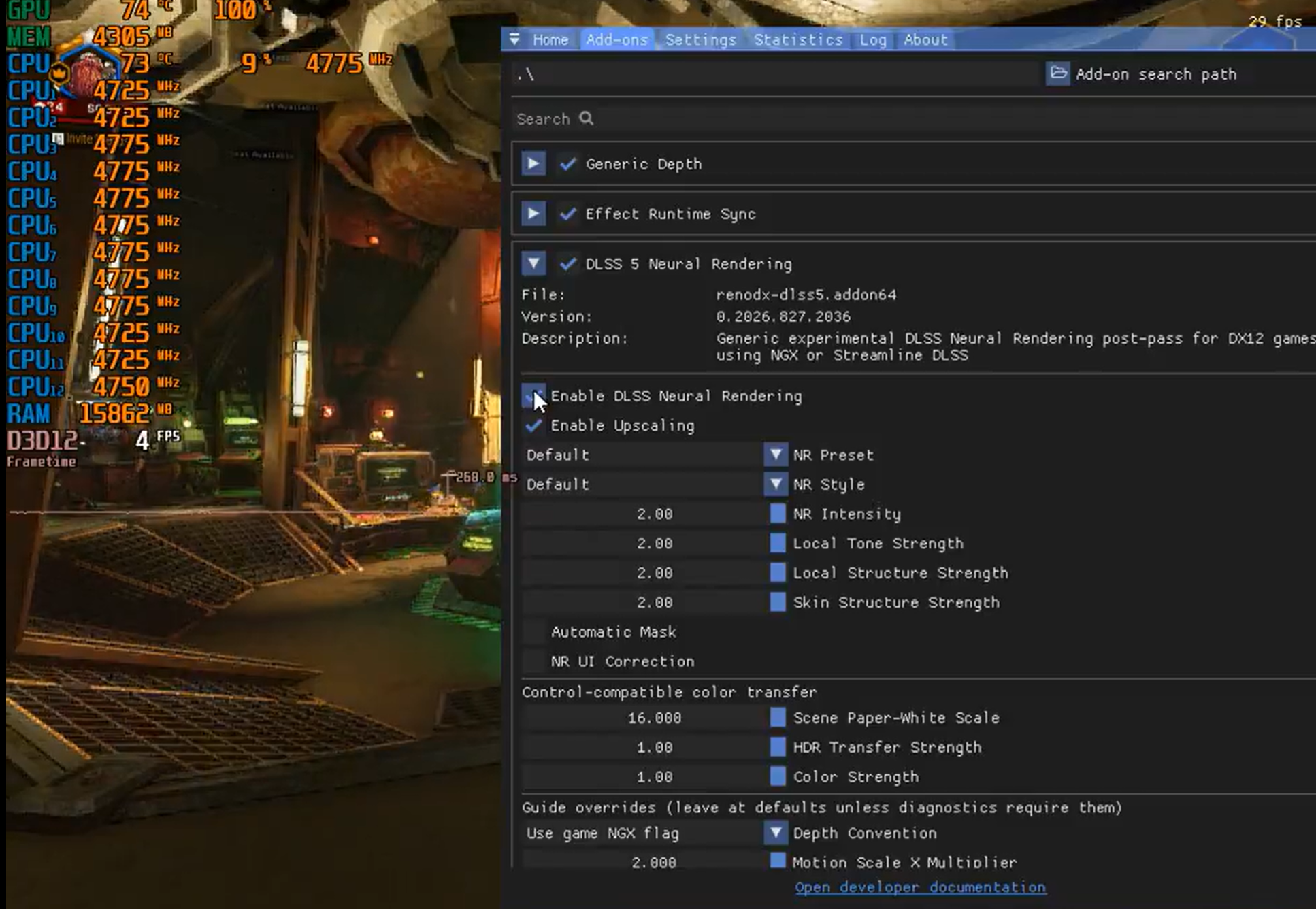Click the folder icon for add-on search path
Screen dimensions: 1316x909
tap(1058, 73)
